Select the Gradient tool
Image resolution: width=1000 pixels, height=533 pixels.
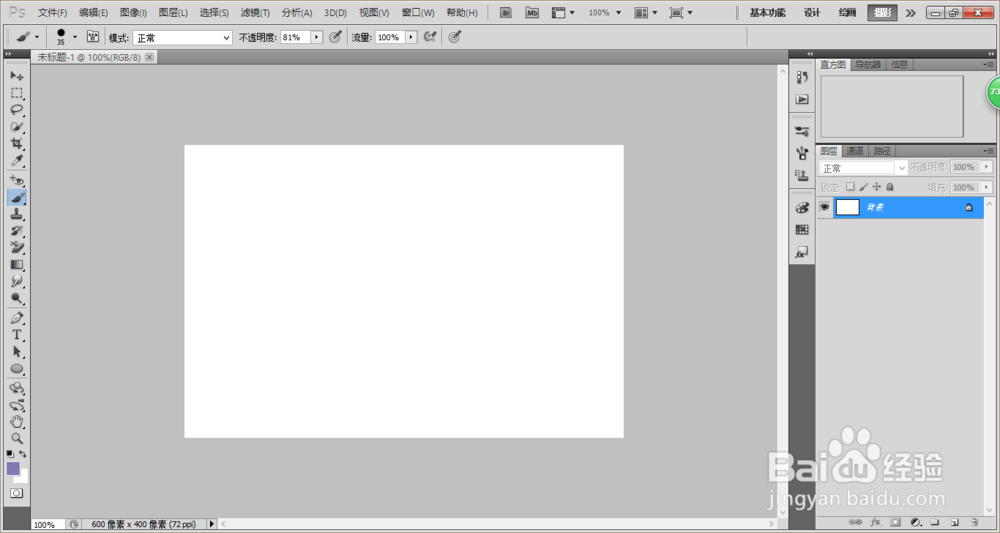pos(17,265)
